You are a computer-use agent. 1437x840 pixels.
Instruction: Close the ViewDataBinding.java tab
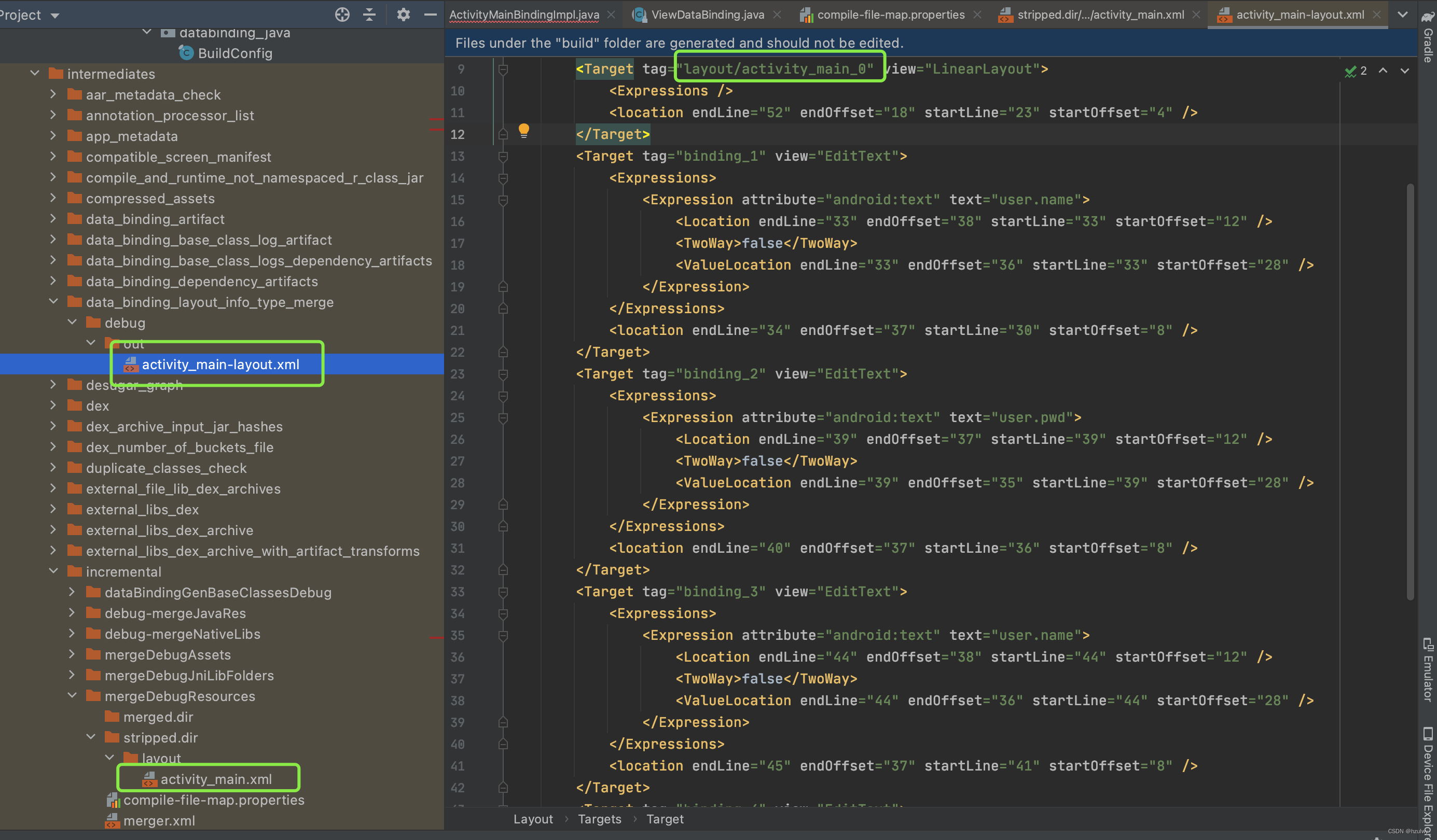coord(777,15)
